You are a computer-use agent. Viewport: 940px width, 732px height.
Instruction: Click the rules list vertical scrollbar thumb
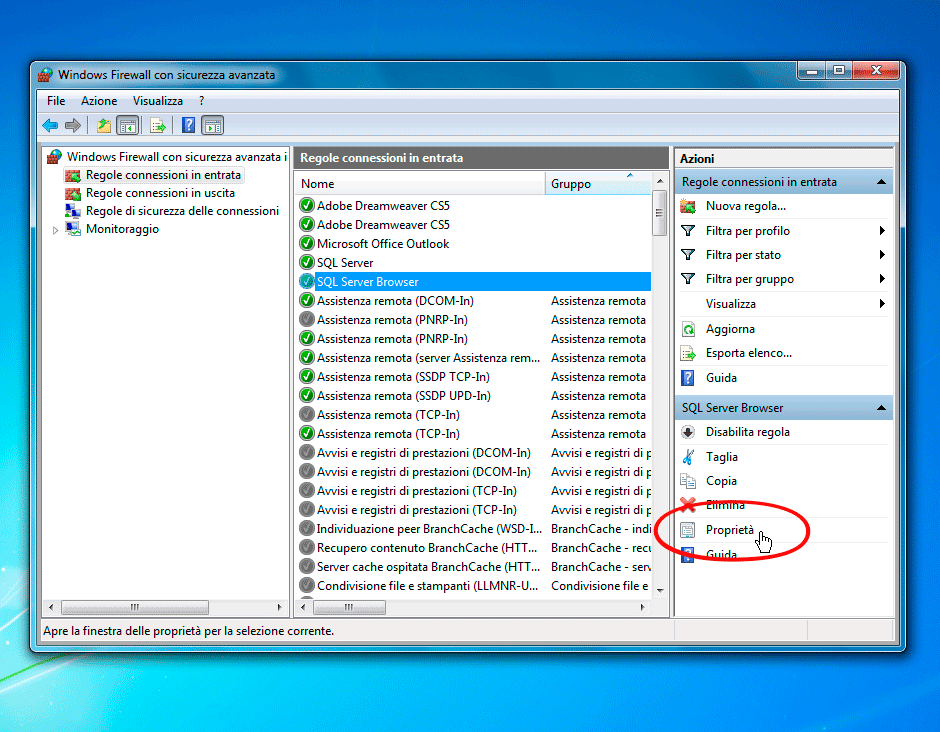pos(659,213)
